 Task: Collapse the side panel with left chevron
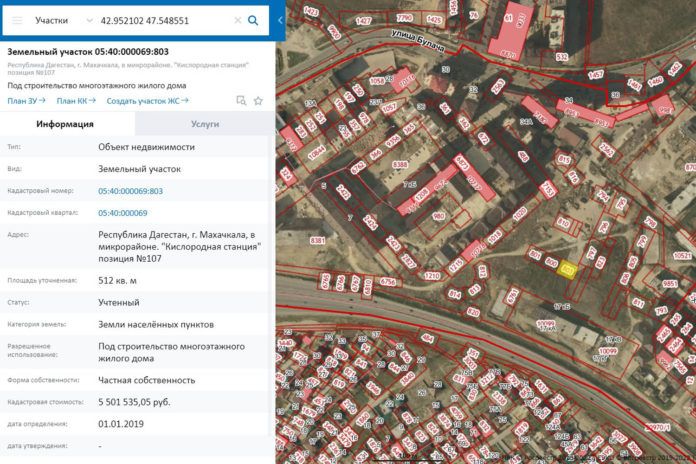tap(279, 20)
